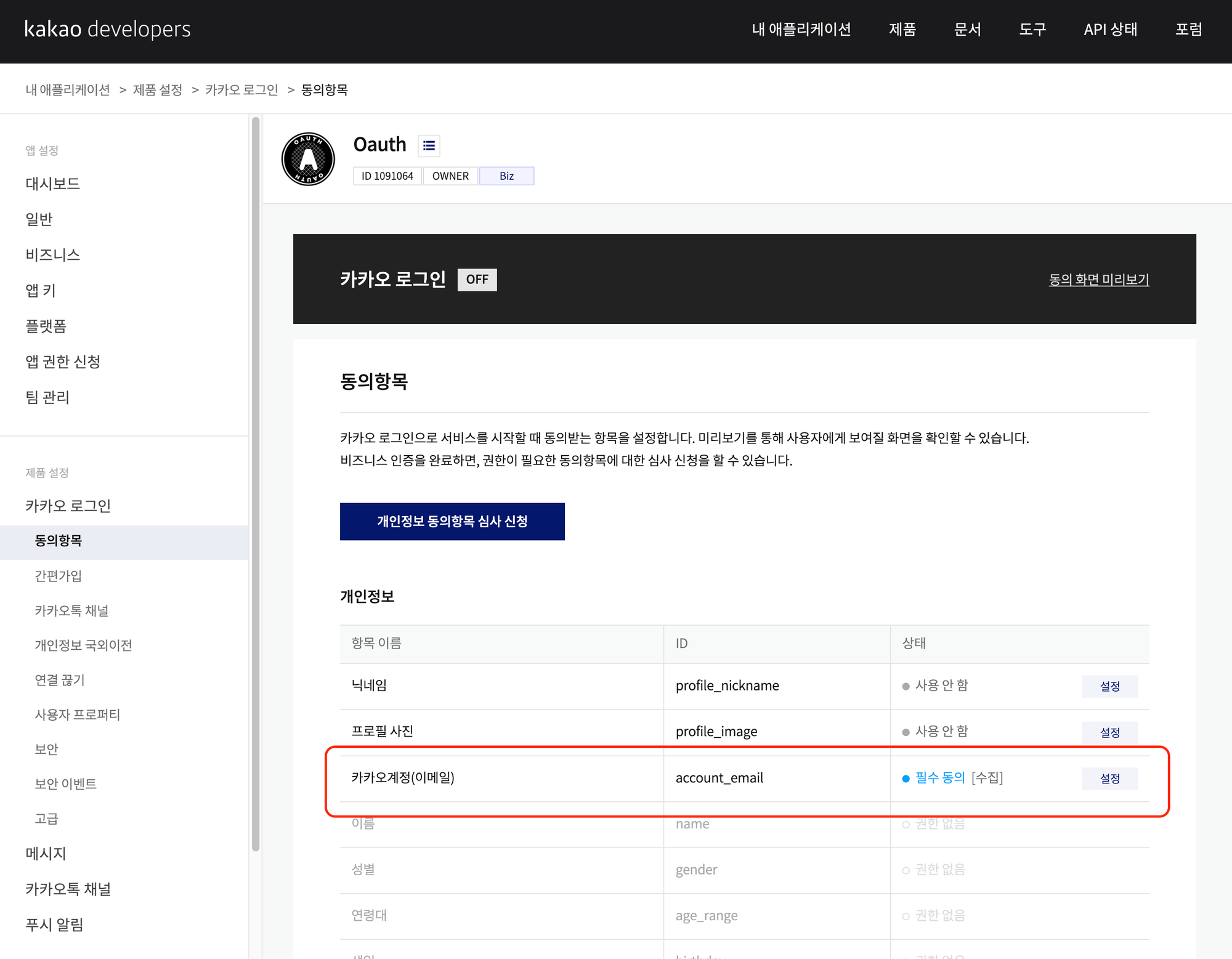This screenshot has width=1232, height=959.
Task: Open API 상태 in top navigation
Action: pyautogui.click(x=1110, y=29)
